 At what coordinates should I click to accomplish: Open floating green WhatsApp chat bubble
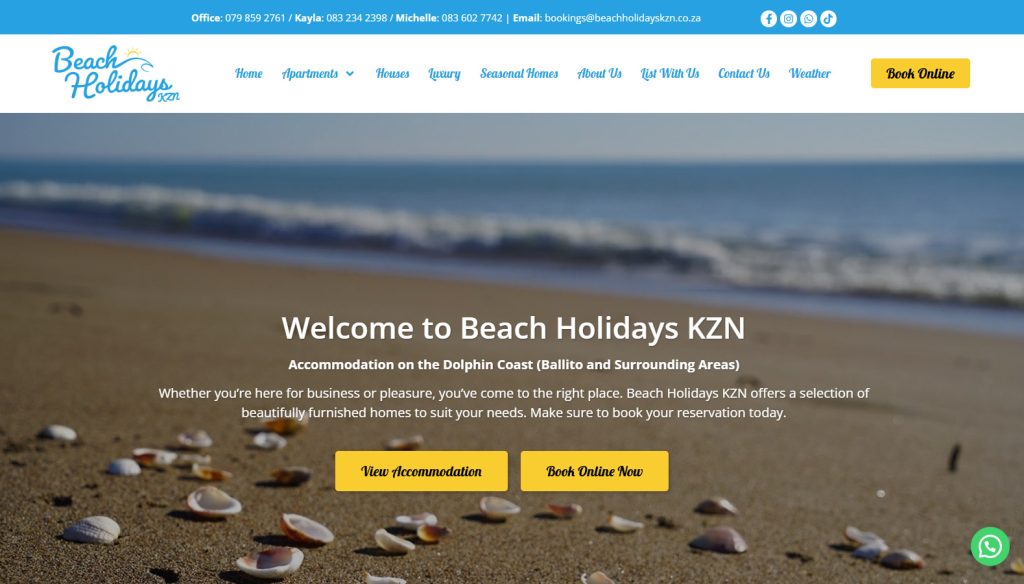tap(990, 546)
